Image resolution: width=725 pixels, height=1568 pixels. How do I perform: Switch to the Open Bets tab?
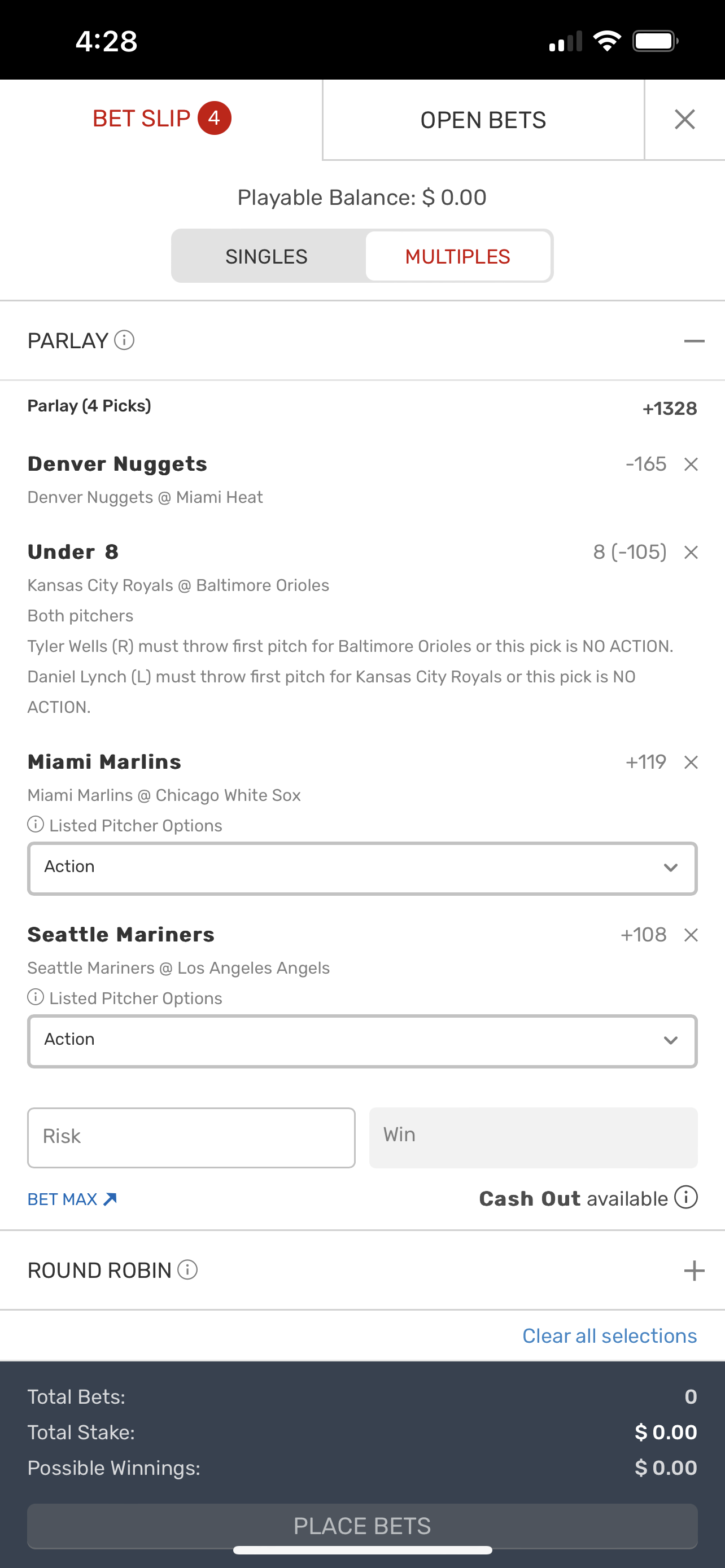(x=483, y=120)
